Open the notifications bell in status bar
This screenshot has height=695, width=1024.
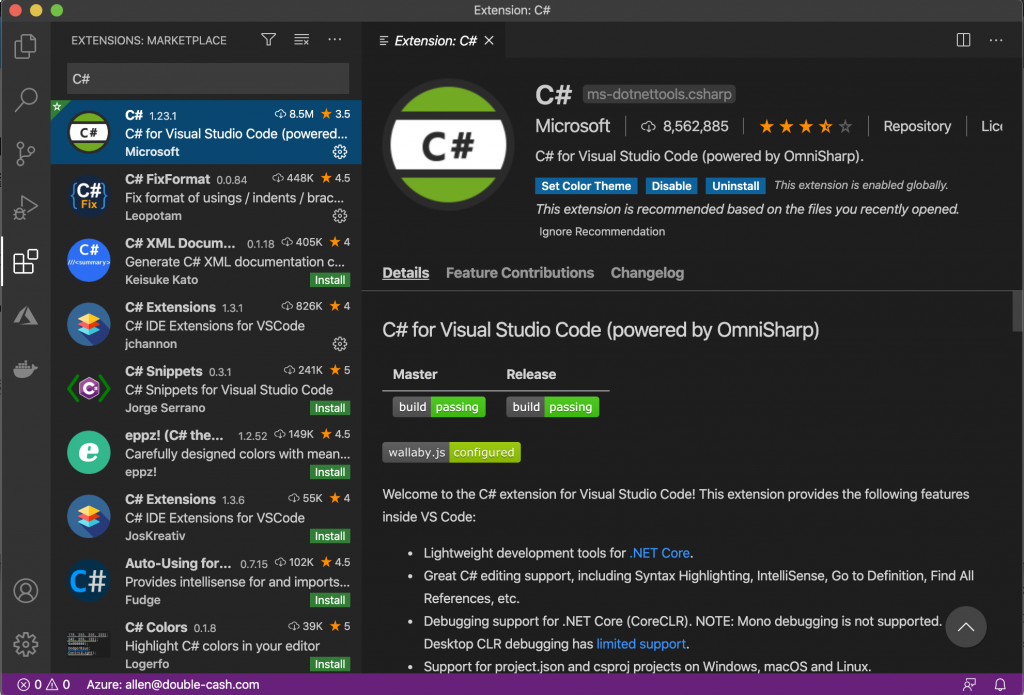click(x=999, y=685)
